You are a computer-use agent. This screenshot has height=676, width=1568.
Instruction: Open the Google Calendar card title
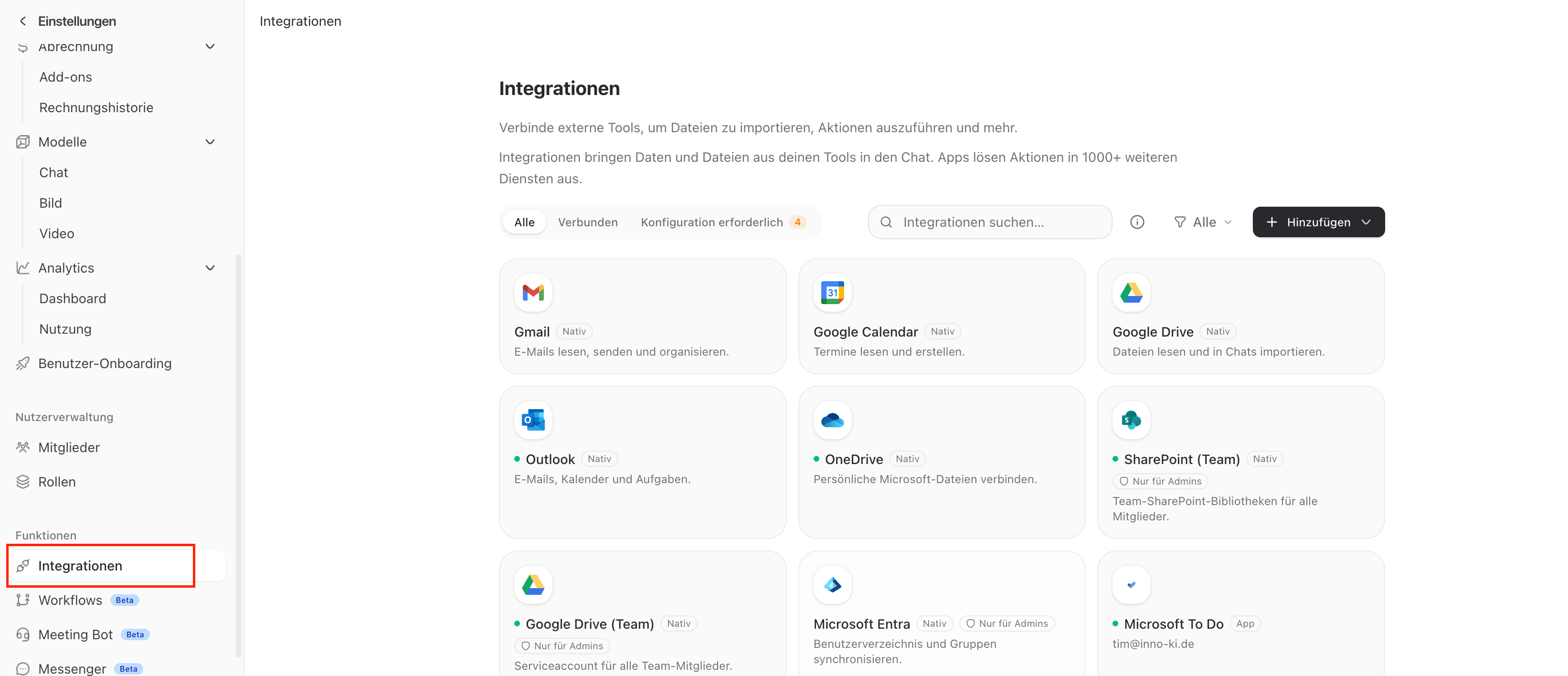866,332
